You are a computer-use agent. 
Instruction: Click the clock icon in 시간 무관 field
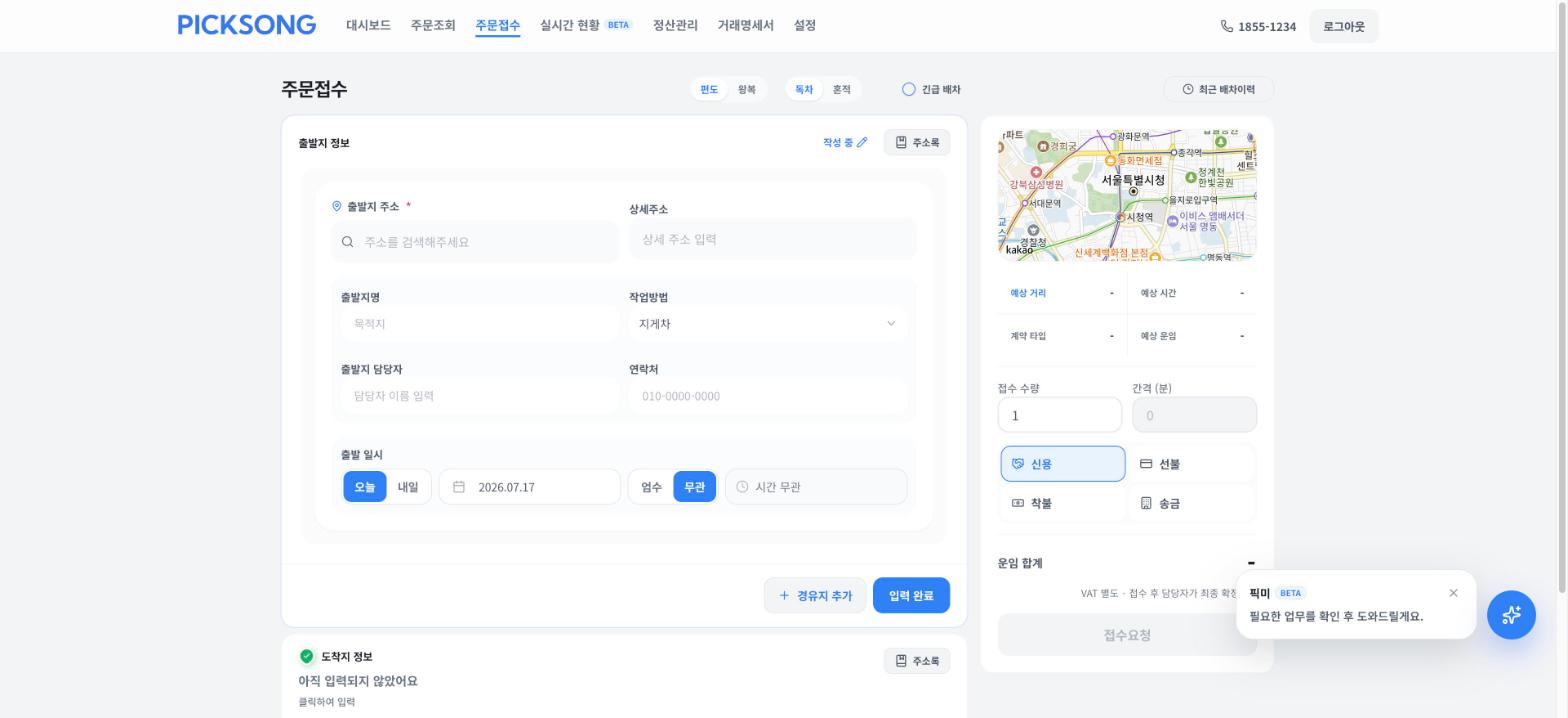[742, 487]
